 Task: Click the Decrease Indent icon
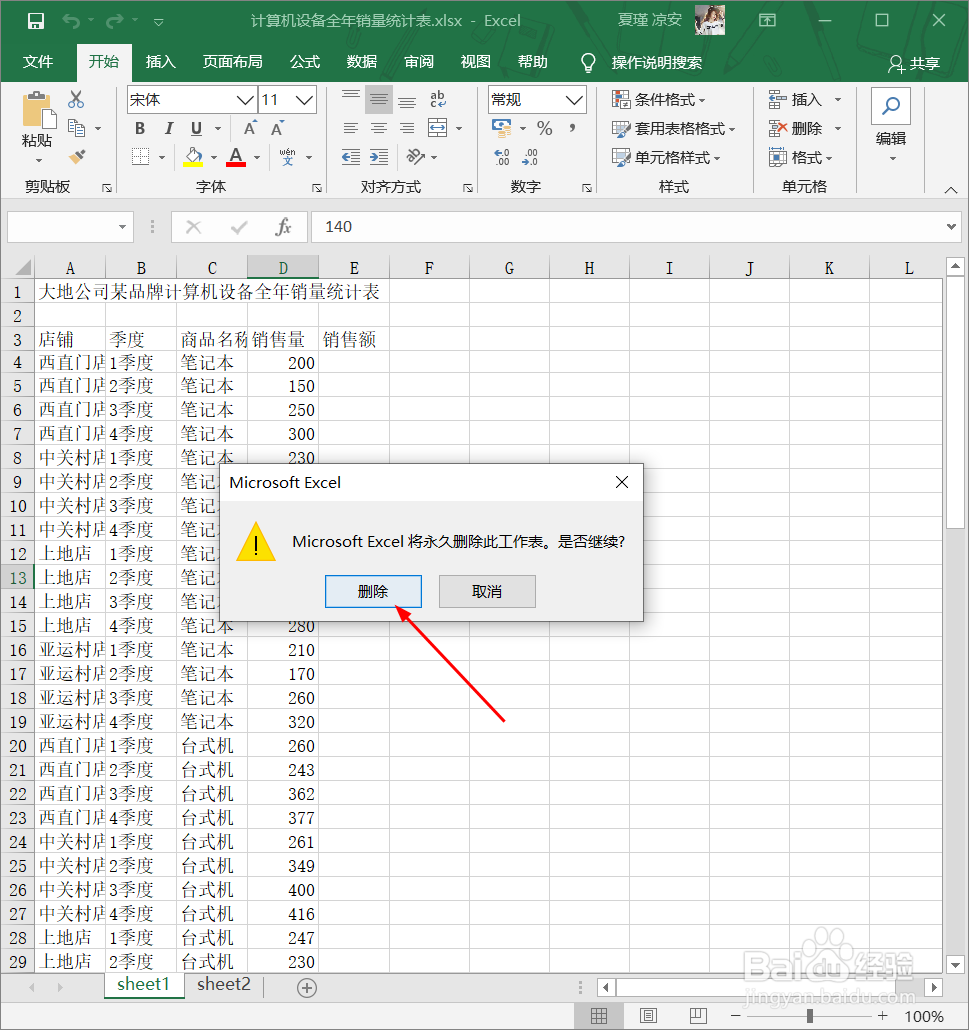[351, 157]
